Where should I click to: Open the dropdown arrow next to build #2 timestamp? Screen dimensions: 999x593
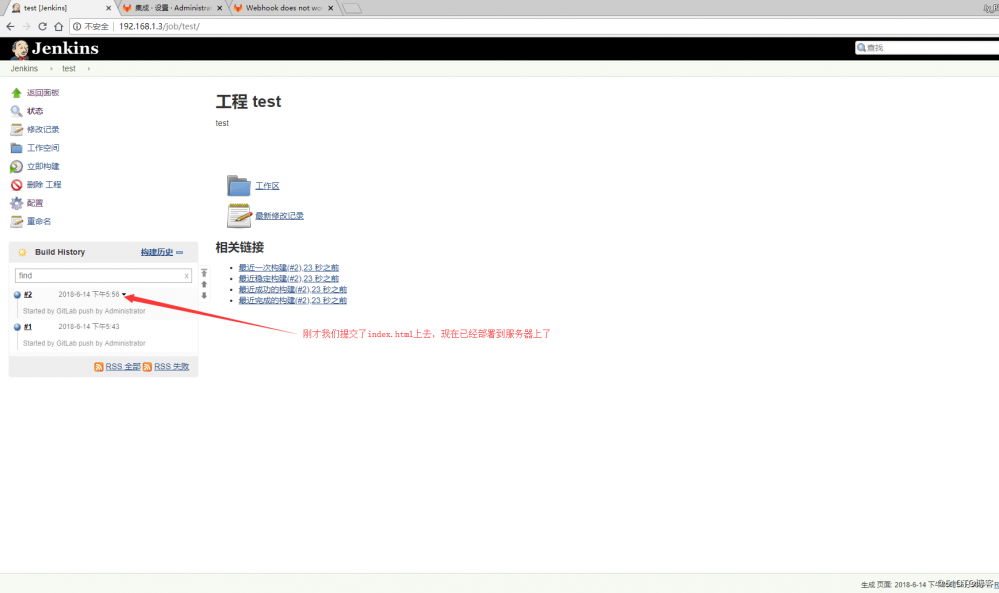tap(124, 294)
